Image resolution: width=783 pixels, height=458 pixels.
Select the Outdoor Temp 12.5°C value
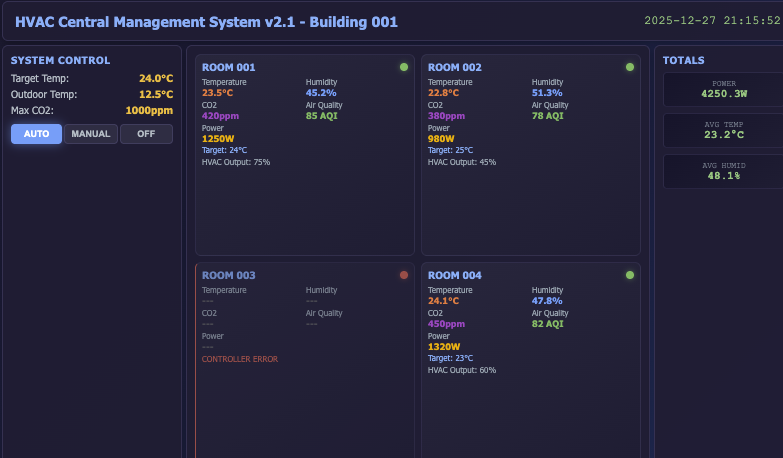[156, 94]
